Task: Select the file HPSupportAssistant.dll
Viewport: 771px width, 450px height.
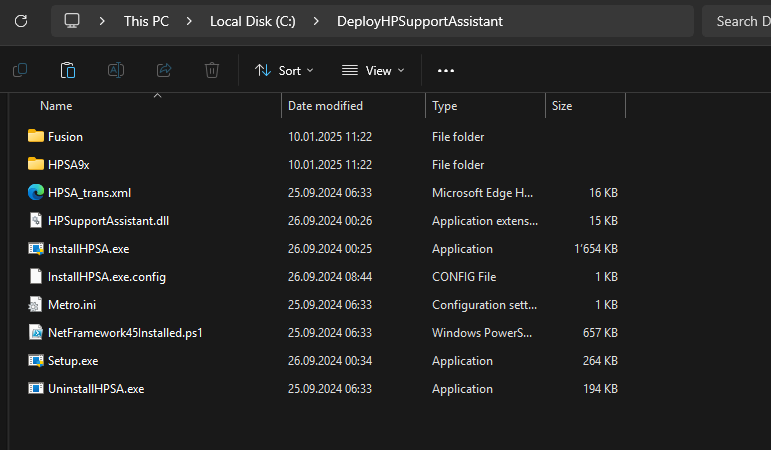Action: tap(108, 221)
